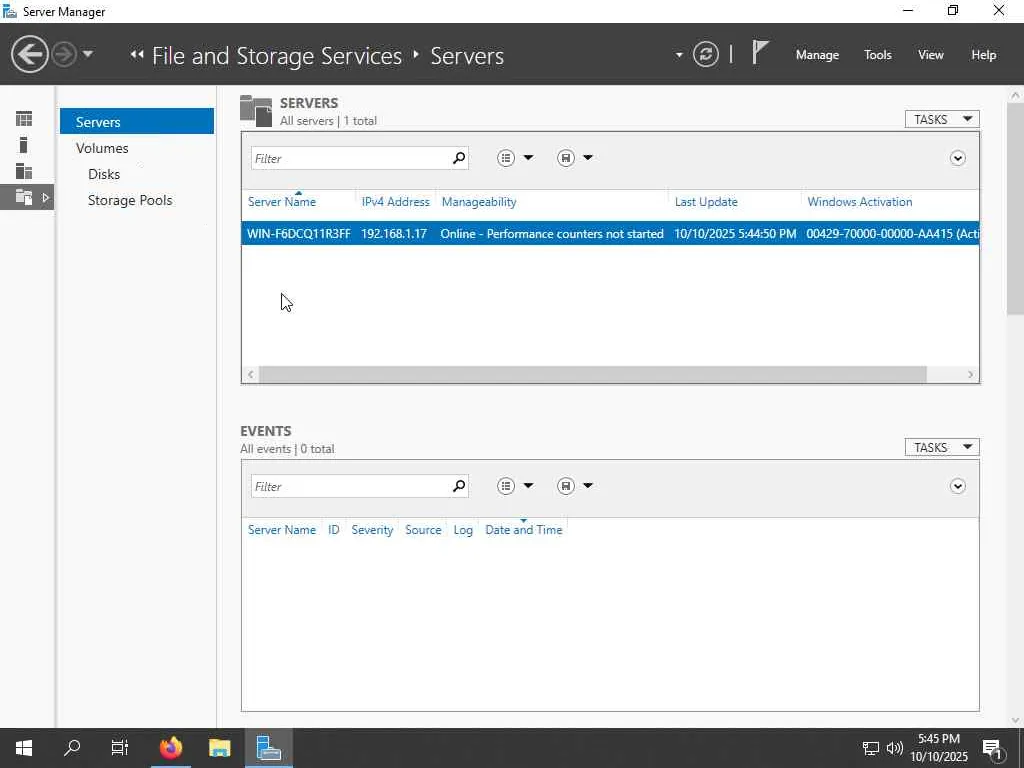This screenshot has width=1024, height=768.
Task: Sort Events by Server Name column
Action: [x=281, y=530]
